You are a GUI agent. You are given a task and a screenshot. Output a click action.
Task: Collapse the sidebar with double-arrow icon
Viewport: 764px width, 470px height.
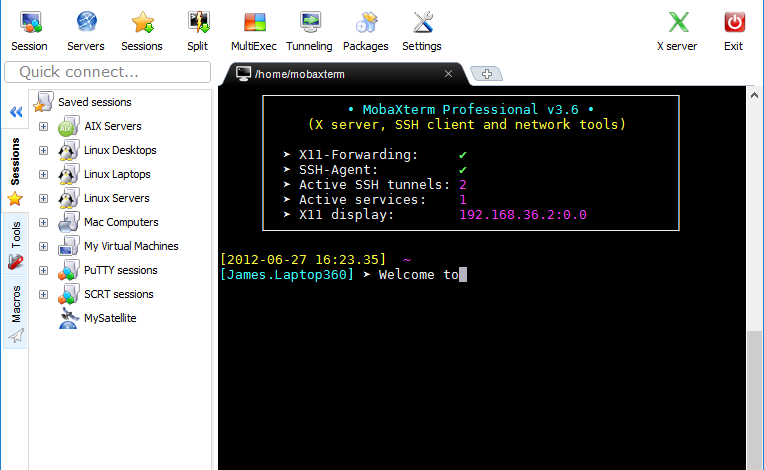pos(16,112)
